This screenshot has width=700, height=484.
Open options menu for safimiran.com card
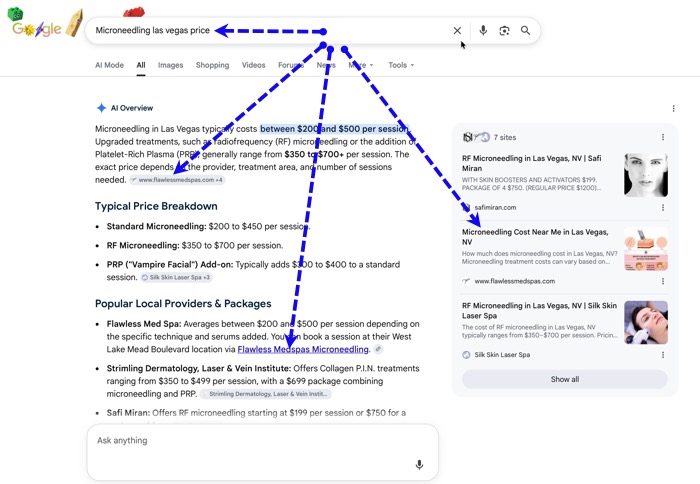663,207
